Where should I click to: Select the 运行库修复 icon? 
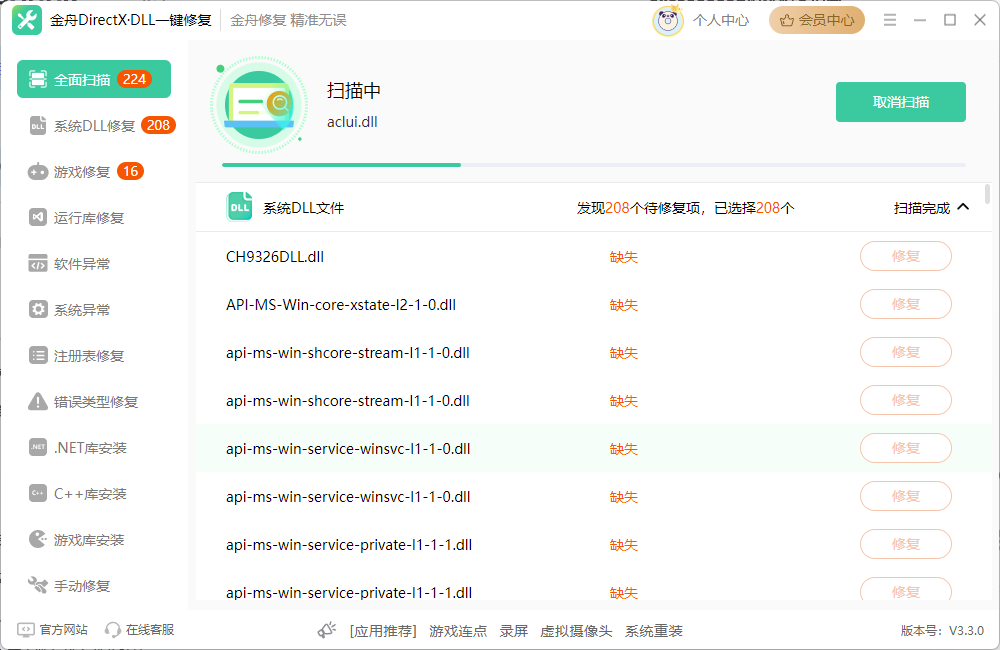click(x=38, y=218)
